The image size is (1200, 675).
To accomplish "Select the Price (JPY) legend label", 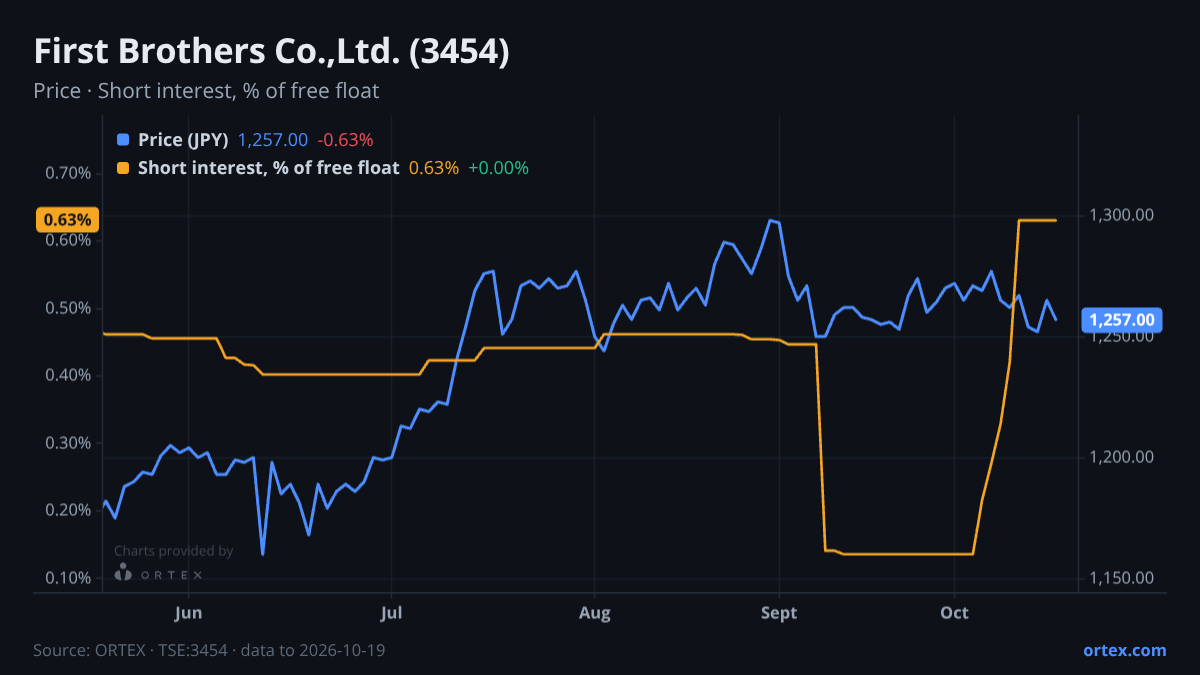I will click(x=184, y=140).
